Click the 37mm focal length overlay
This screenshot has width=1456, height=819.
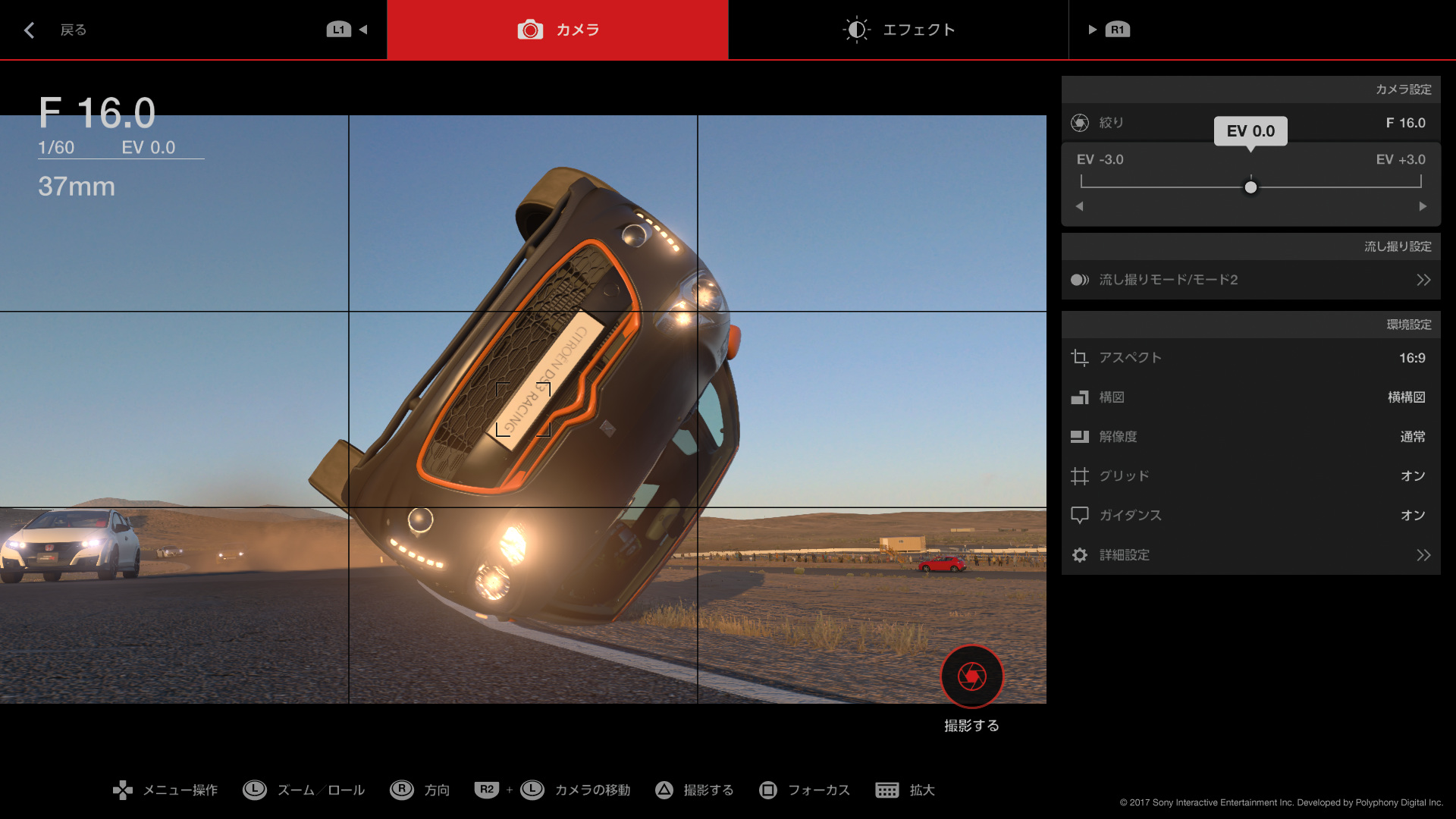click(x=77, y=187)
